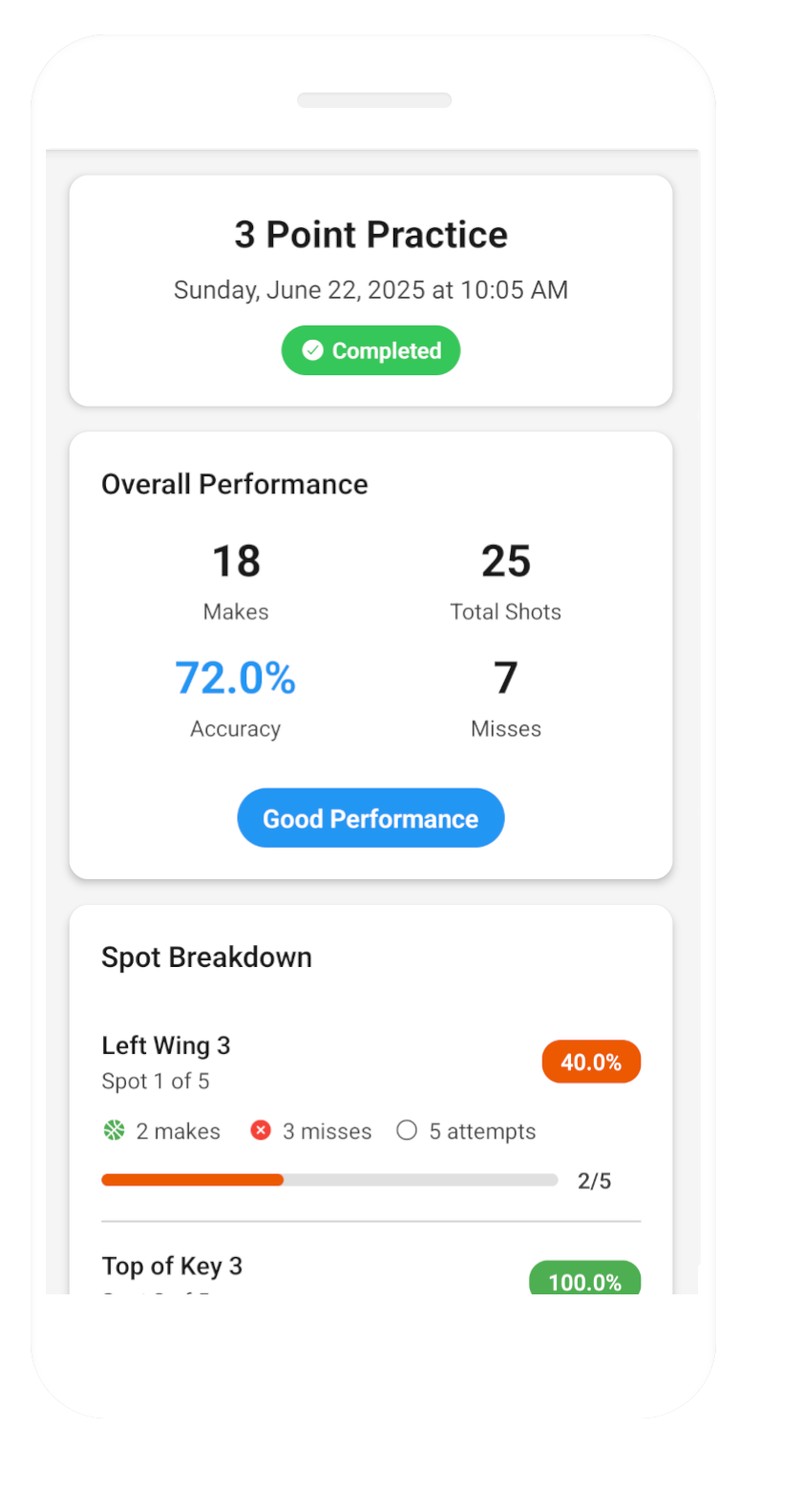Viewport: 804px width, 1512px height.
Task: Tap the Good Performance button
Action: click(370, 818)
